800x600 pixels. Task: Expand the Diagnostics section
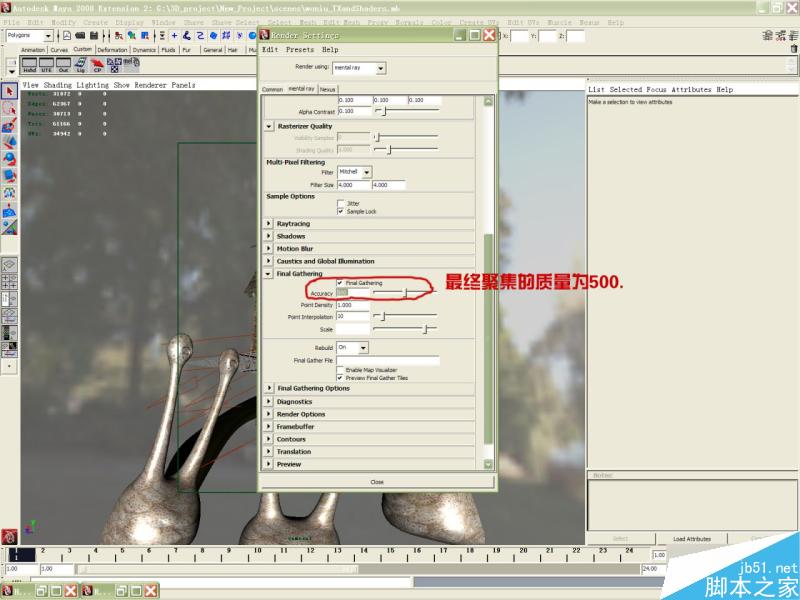coord(269,402)
